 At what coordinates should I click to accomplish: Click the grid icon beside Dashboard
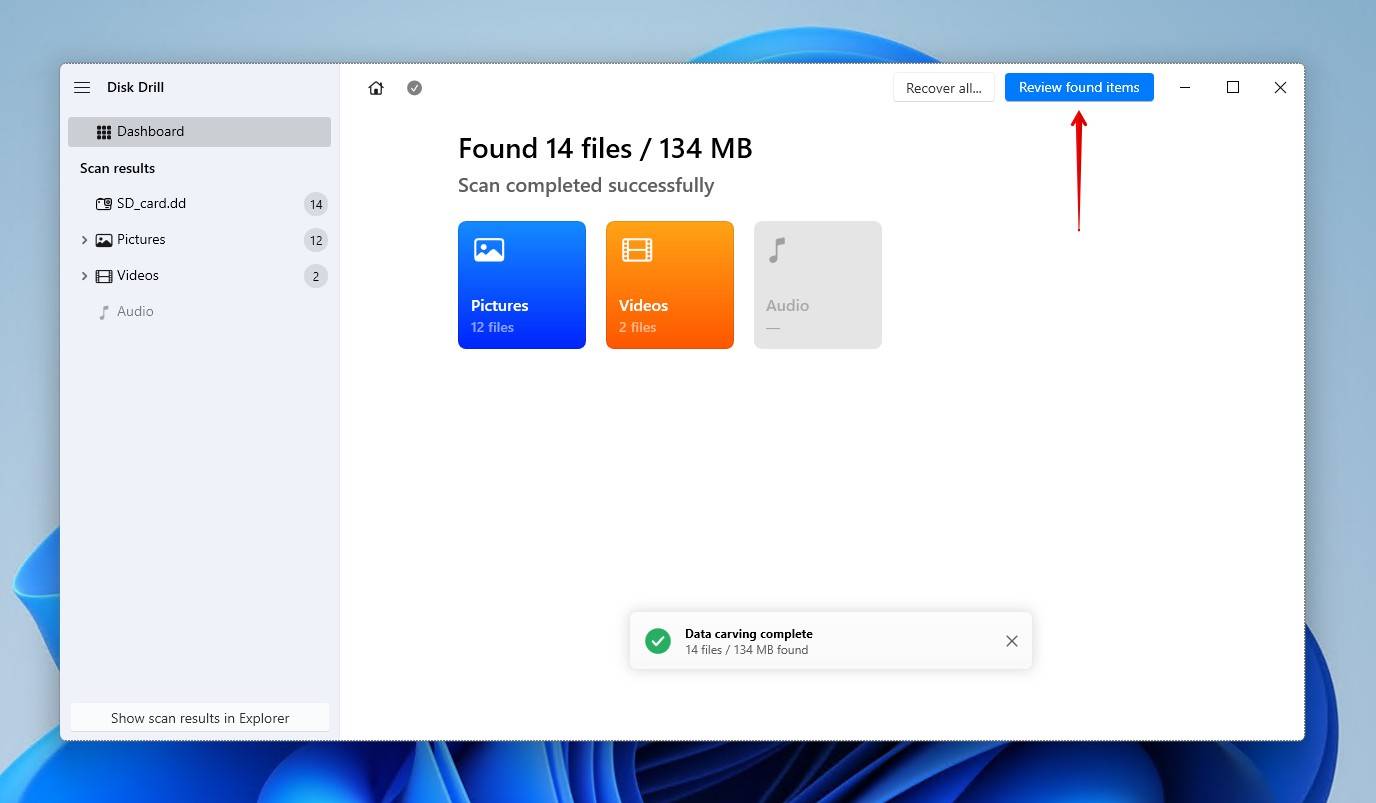tap(104, 132)
